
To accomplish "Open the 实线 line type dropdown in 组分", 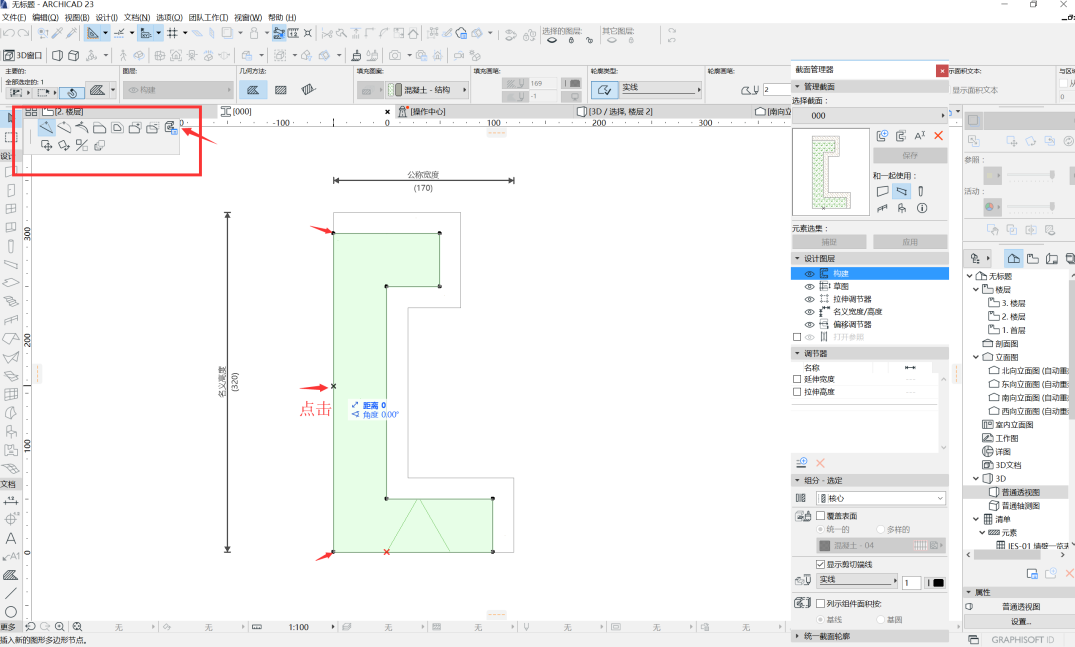I will tap(857, 580).
